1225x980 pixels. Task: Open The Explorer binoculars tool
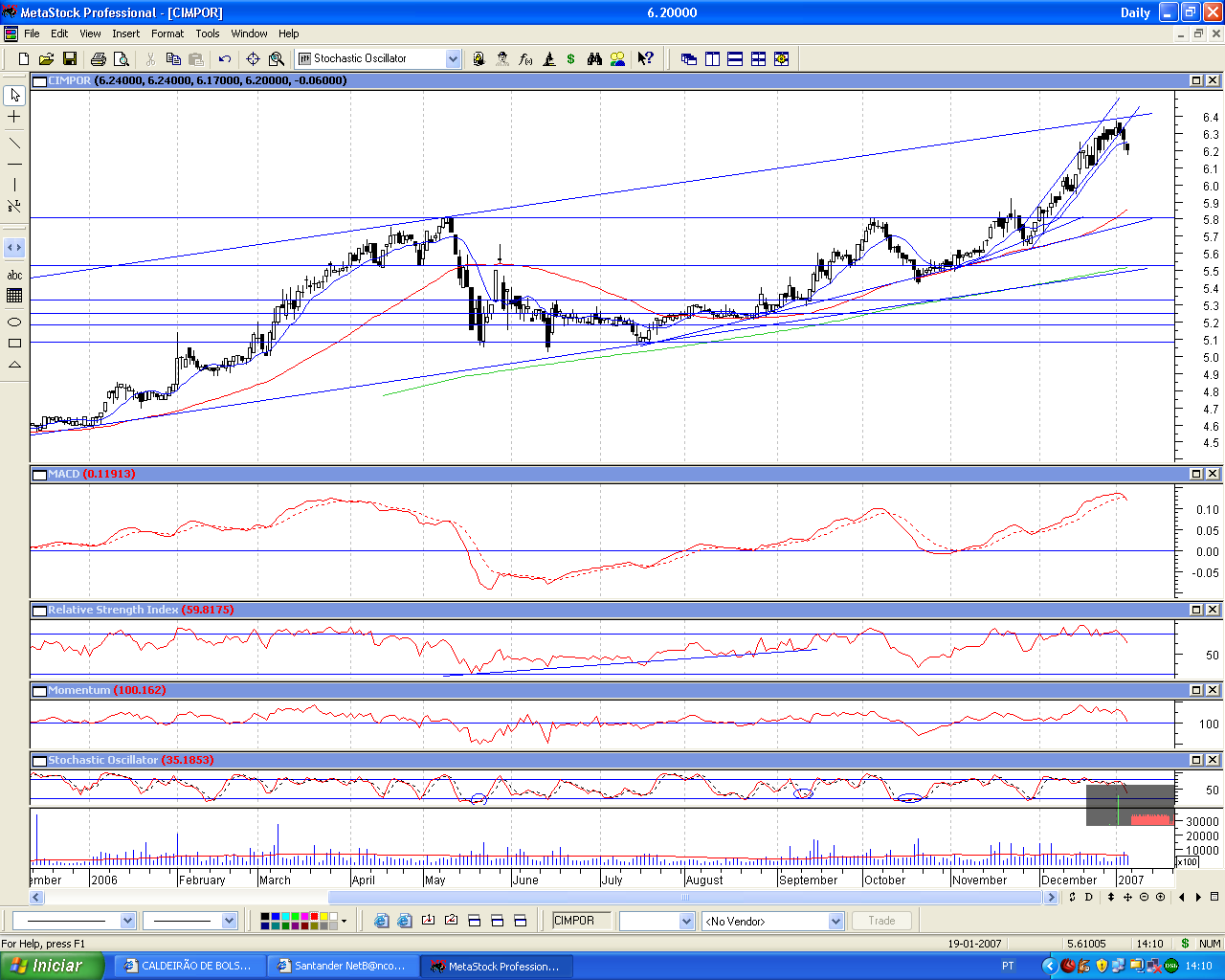click(594, 59)
